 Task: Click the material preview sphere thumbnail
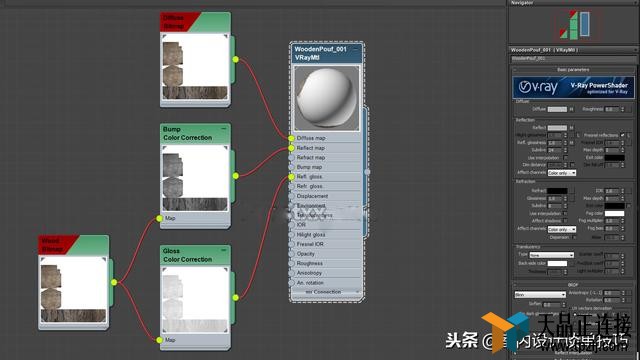point(327,98)
